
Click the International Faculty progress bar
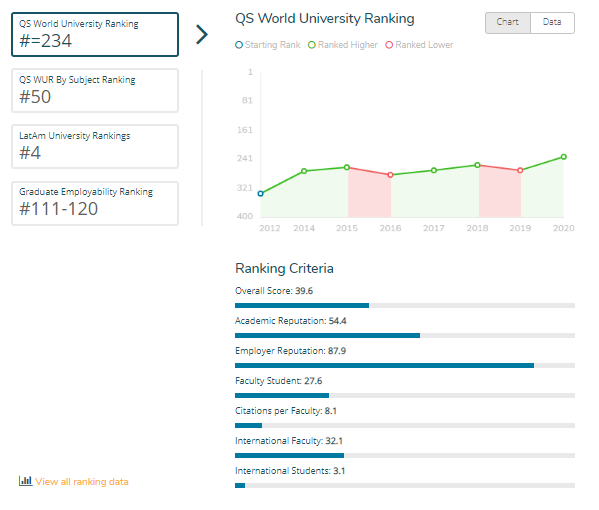pyautogui.click(x=405, y=455)
